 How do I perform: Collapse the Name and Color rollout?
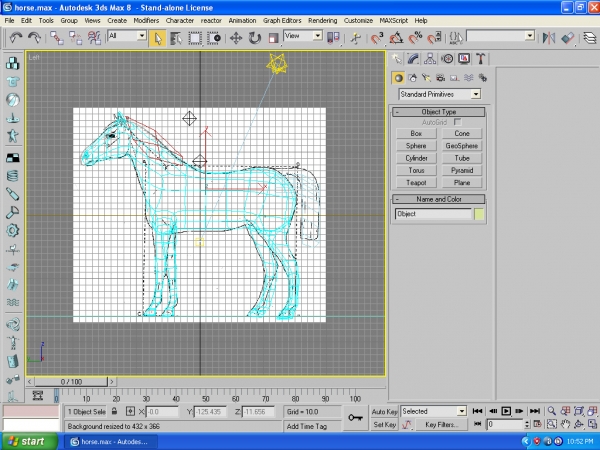coord(439,199)
